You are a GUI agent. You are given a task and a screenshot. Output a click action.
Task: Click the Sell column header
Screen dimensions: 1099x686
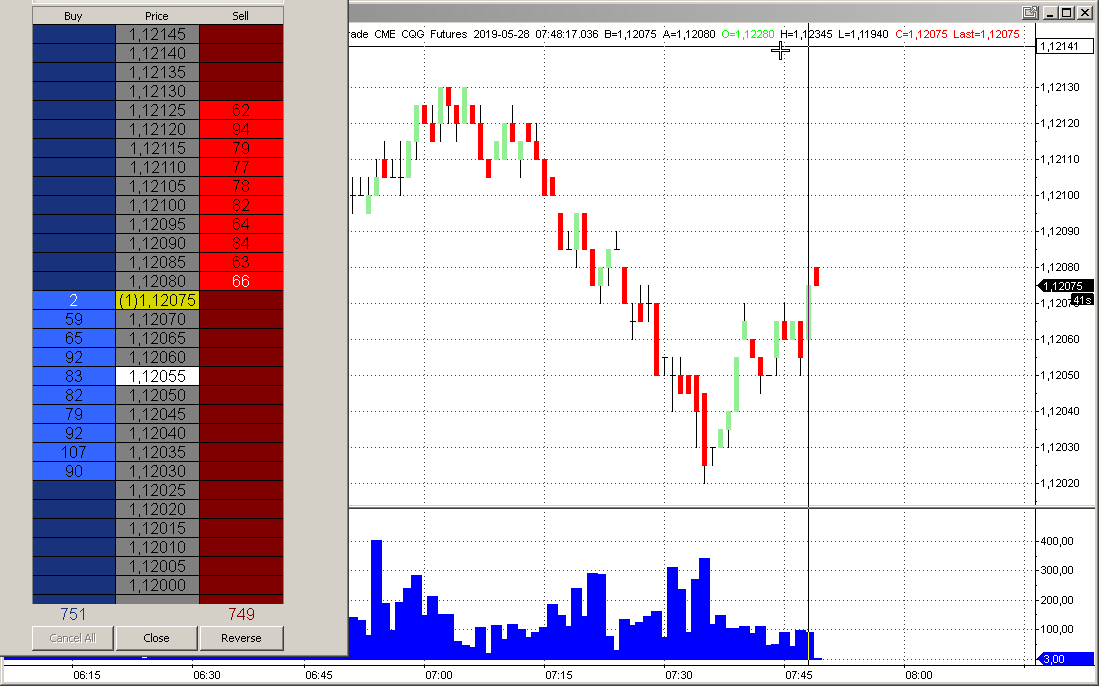click(x=240, y=16)
